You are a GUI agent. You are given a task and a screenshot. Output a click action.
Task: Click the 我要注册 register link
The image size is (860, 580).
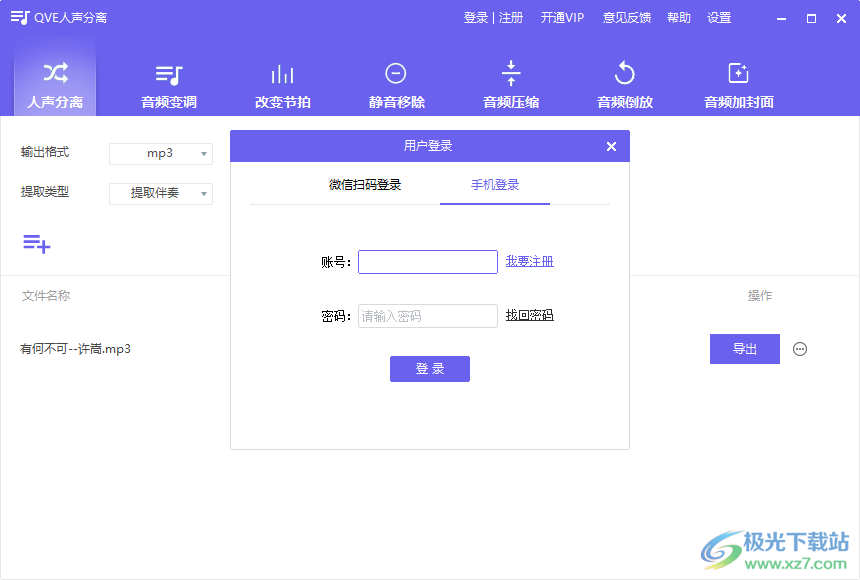pyautogui.click(x=528, y=261)
